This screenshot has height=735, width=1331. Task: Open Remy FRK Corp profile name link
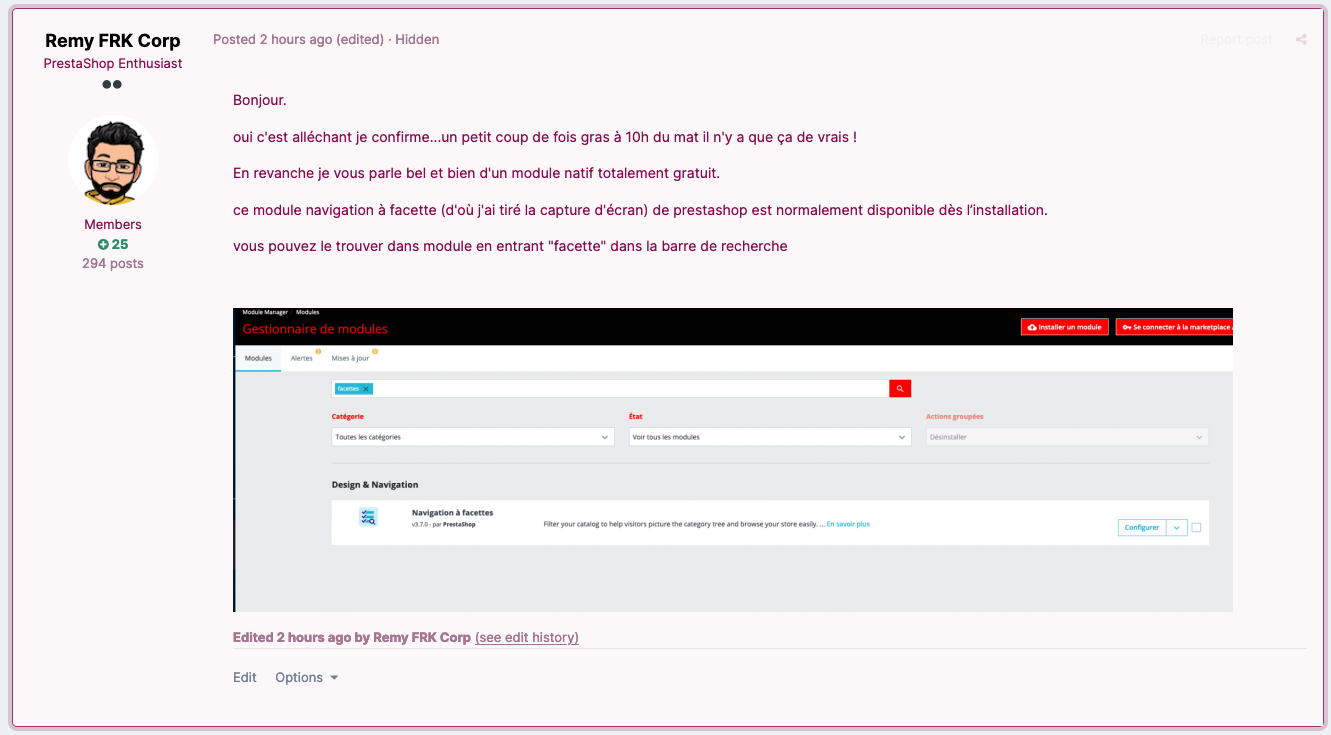[x=113, y=41]
